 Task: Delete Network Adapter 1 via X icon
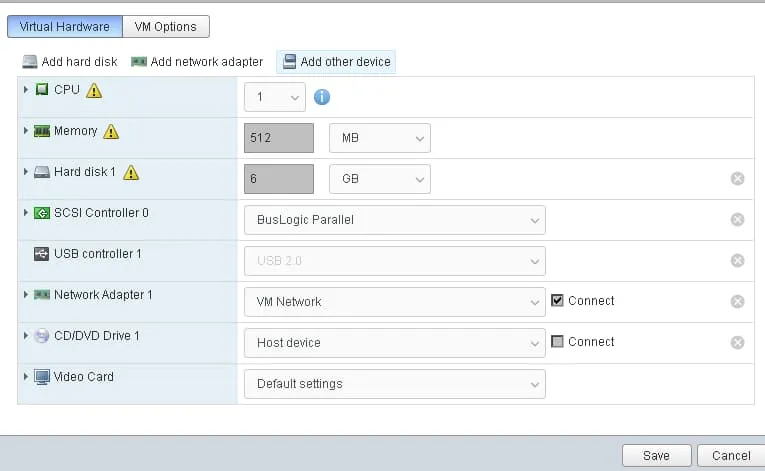(x=737, y=301)
